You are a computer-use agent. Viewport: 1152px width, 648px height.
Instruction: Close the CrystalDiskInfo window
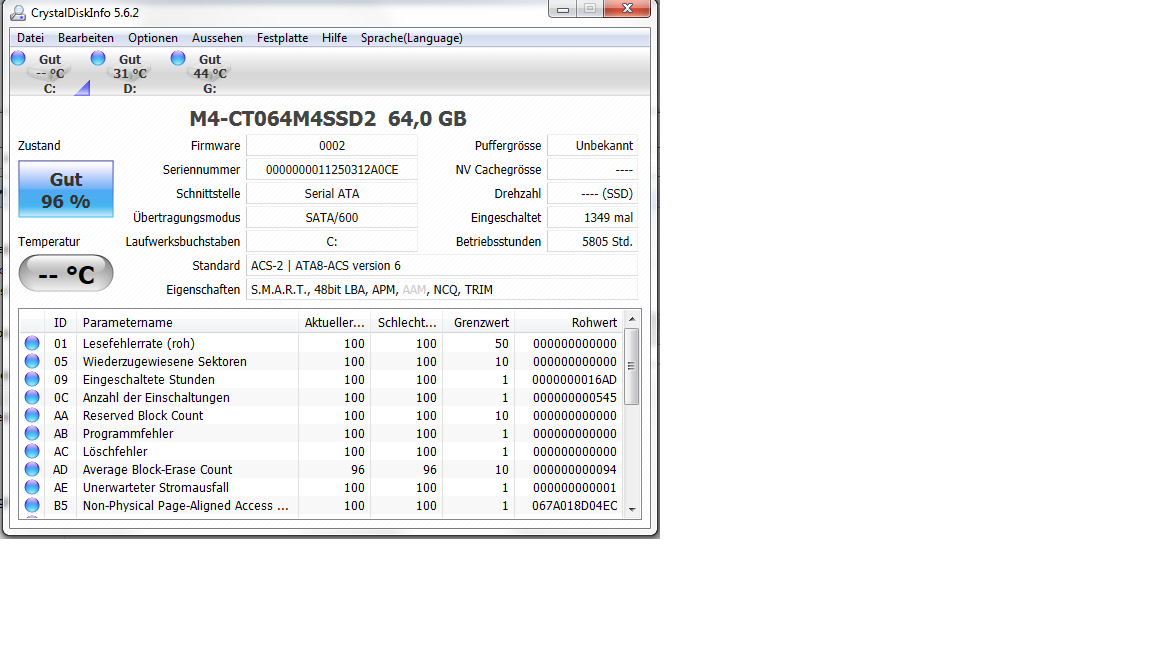coord(627,9)
